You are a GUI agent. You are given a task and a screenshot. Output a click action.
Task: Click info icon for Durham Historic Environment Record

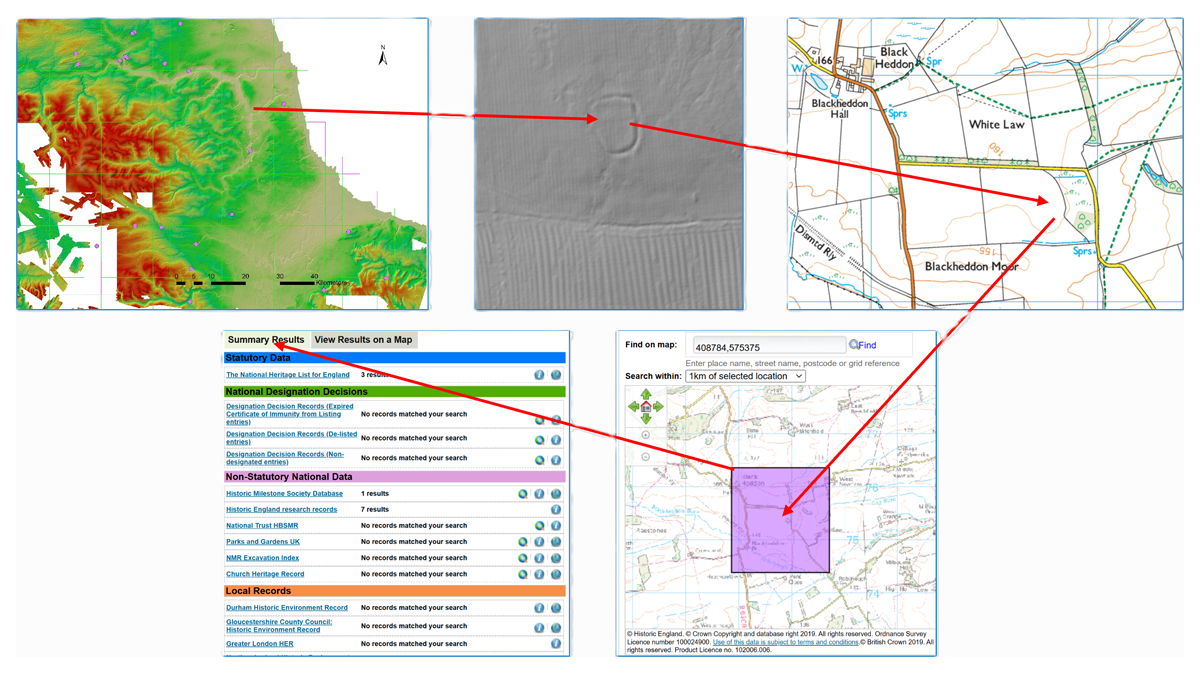click(539, 608)
